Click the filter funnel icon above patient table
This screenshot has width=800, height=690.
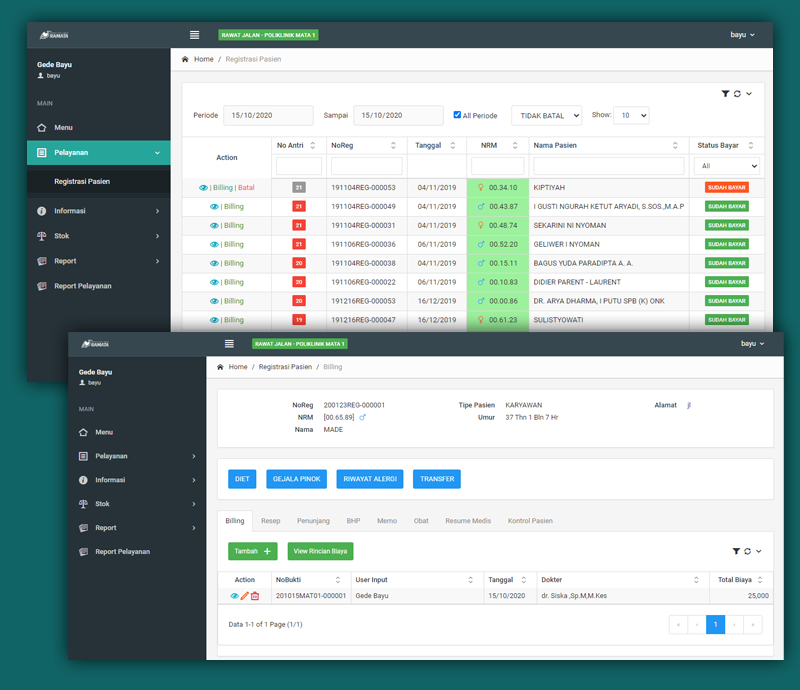(x=725, y=94)
